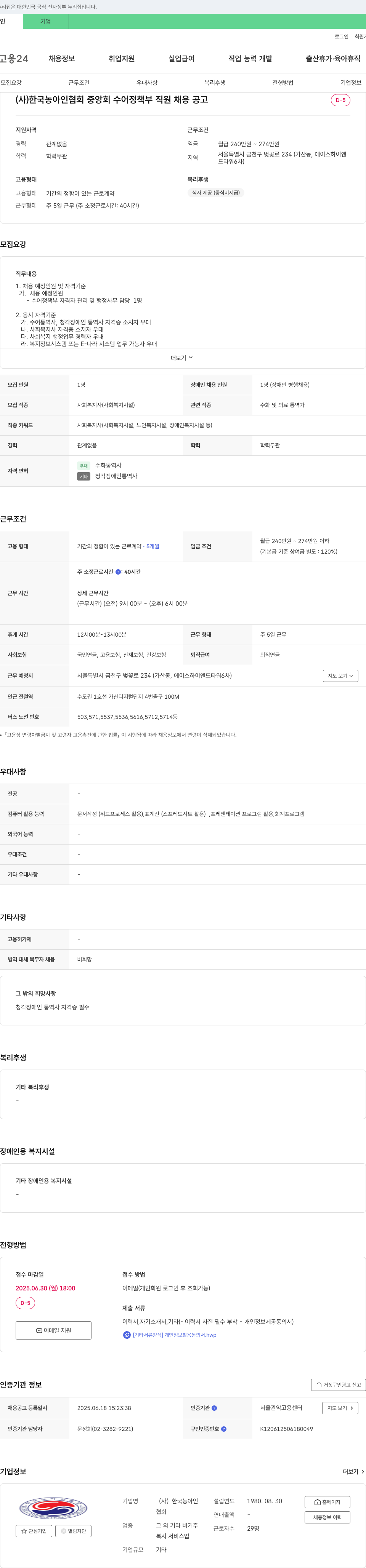Open 지도 보기 for 서울관악고용센터

[340, 1408]
